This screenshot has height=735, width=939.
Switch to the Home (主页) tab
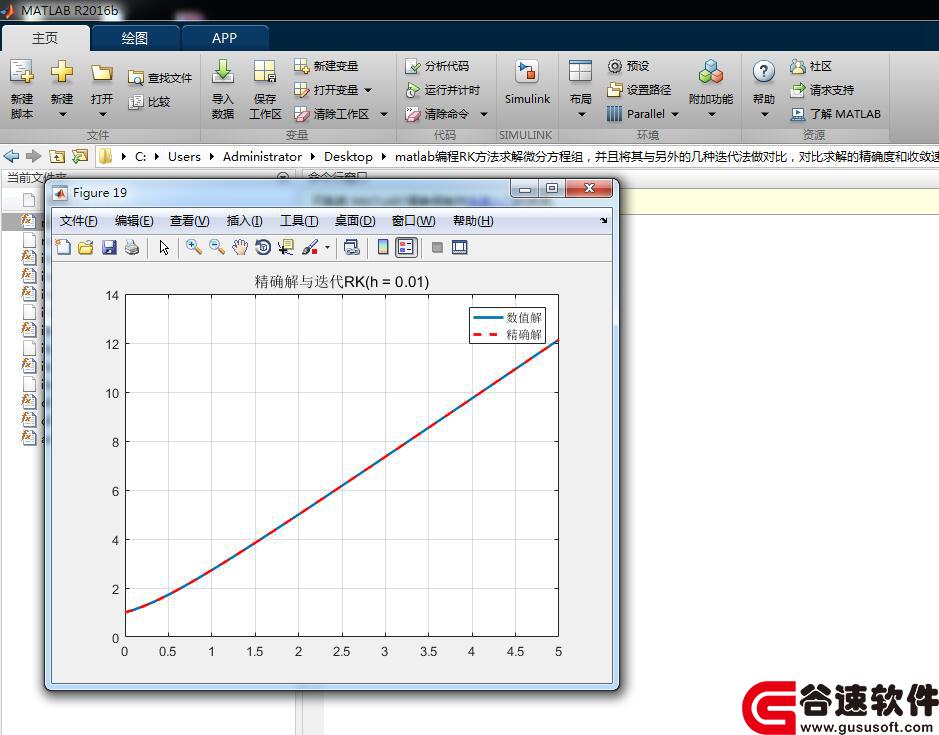click(45, 38)
